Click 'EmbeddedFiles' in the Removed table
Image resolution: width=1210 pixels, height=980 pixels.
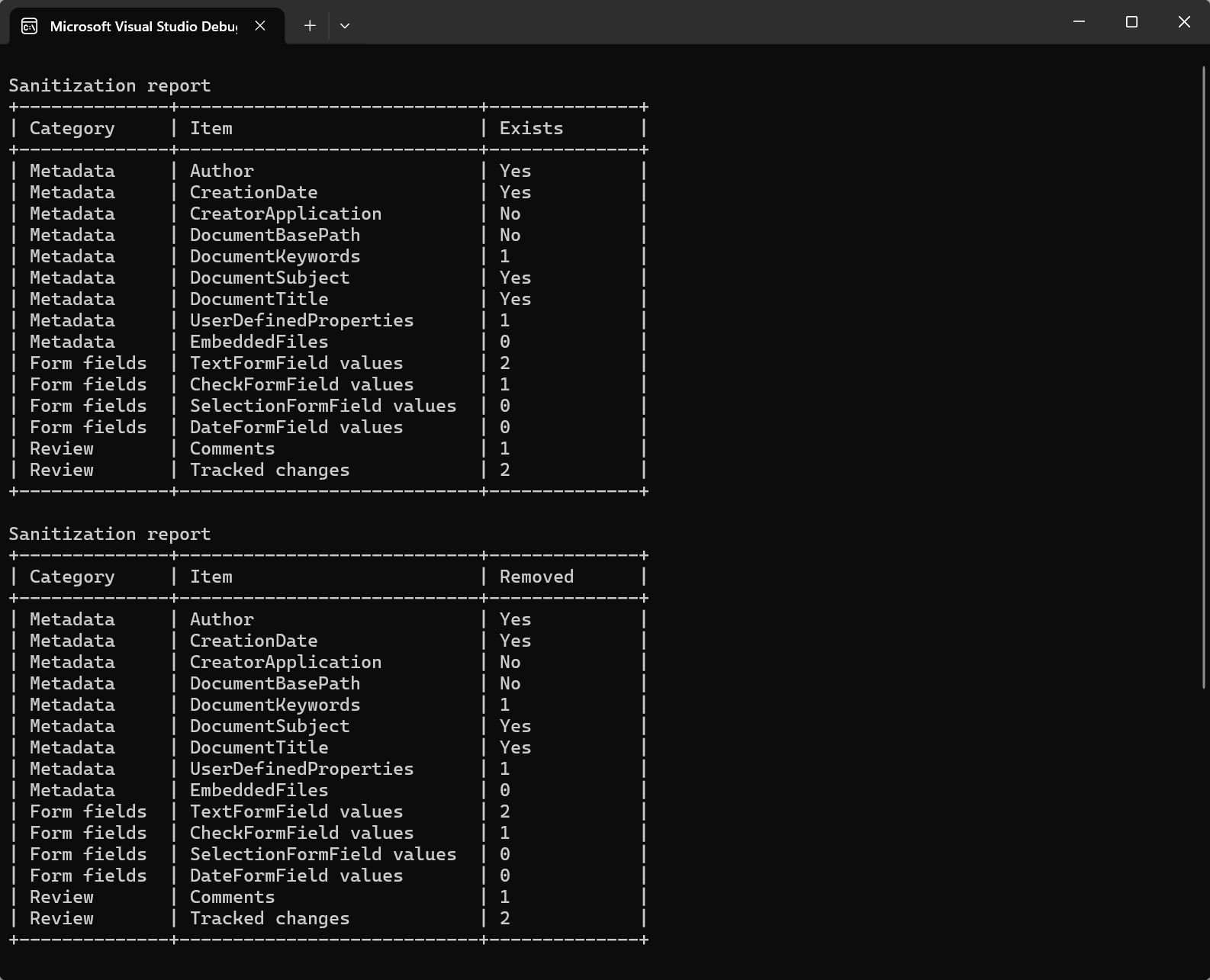259,790
